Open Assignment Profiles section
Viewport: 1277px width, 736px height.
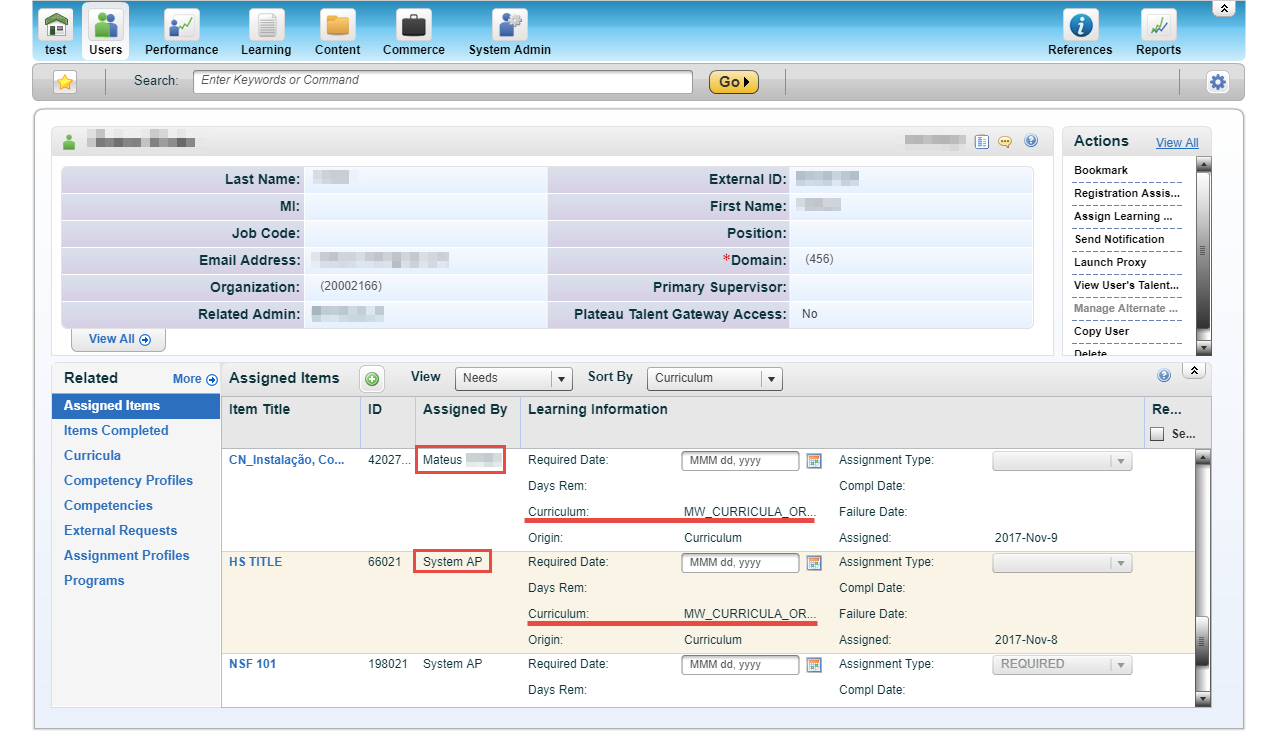pos(126,556)
